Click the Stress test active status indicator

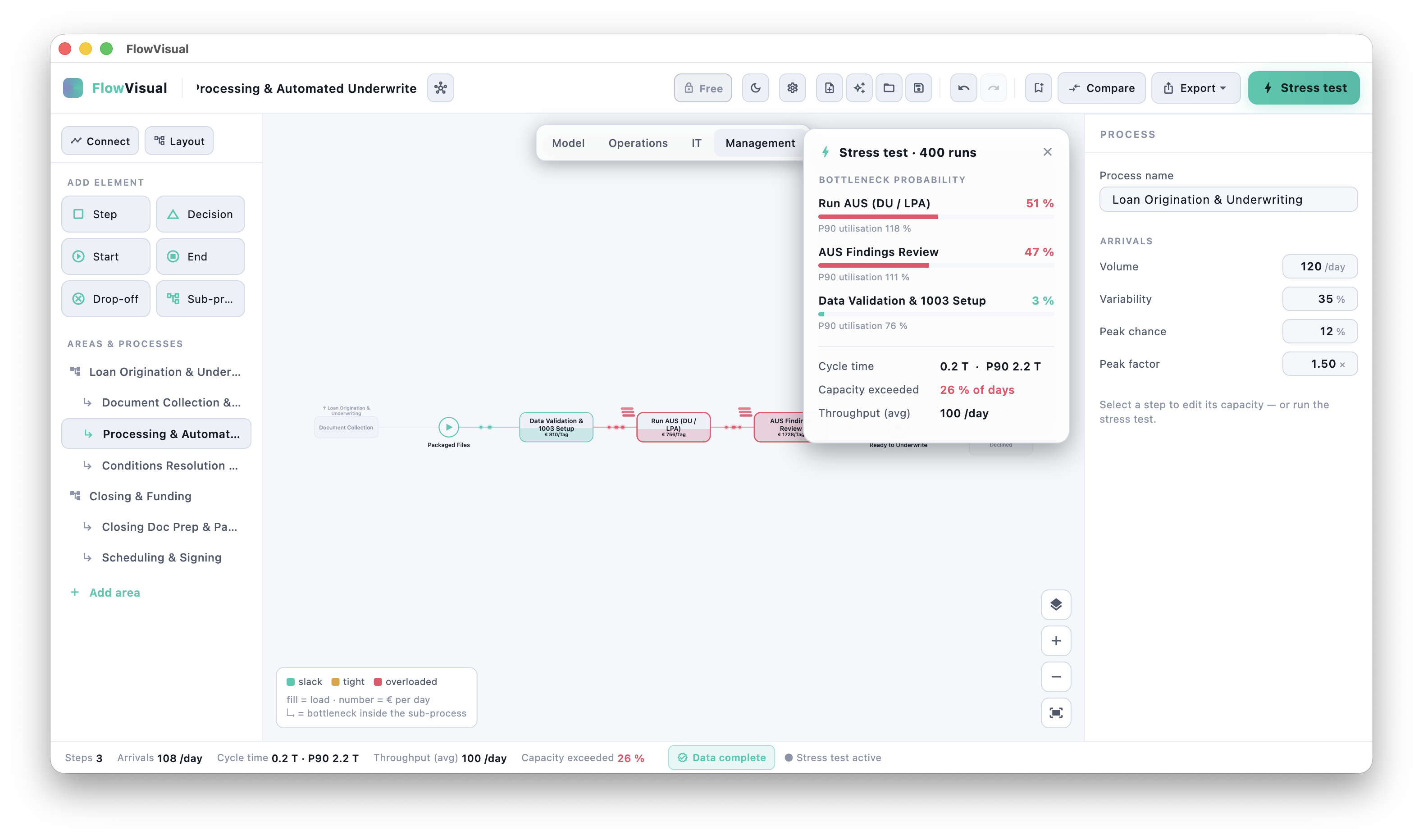point(832,758)
